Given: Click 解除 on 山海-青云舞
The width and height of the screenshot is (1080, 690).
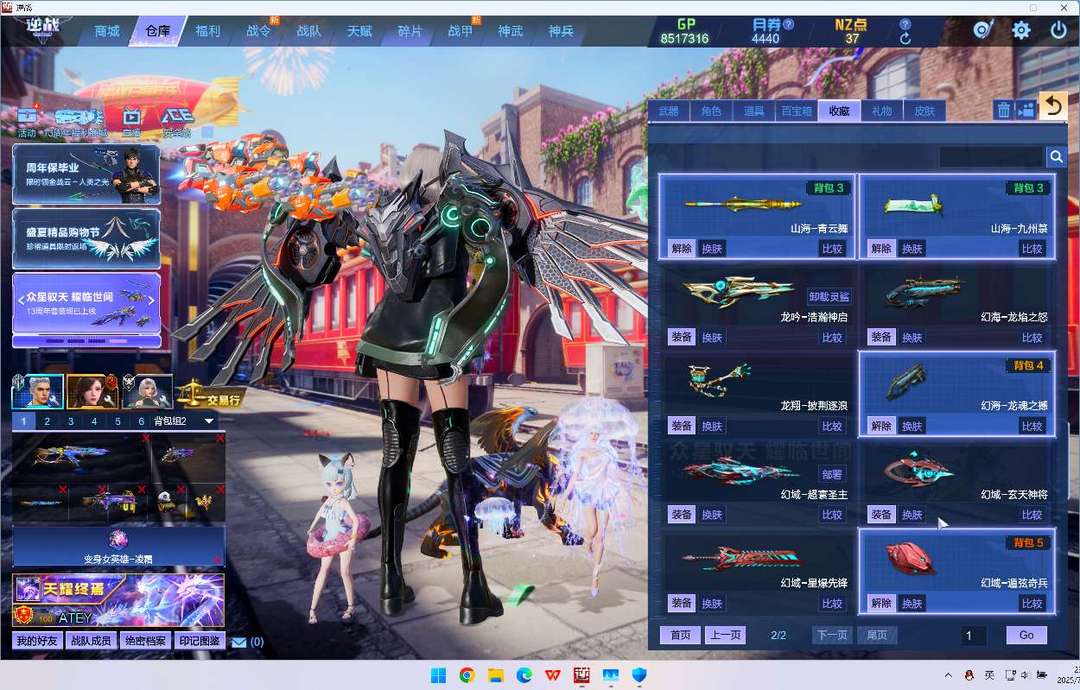Looking at the screenshot, I should point(681,249).
